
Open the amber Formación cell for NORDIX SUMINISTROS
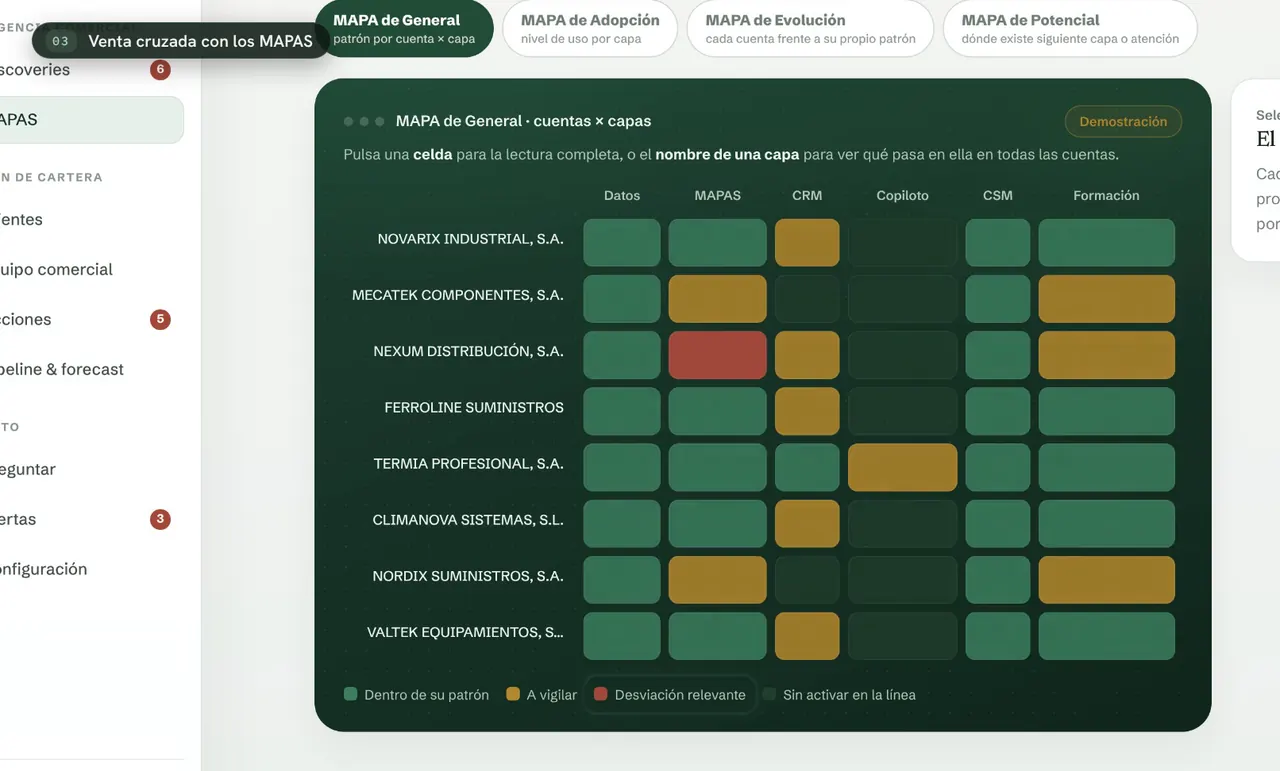pos(1106,580)
